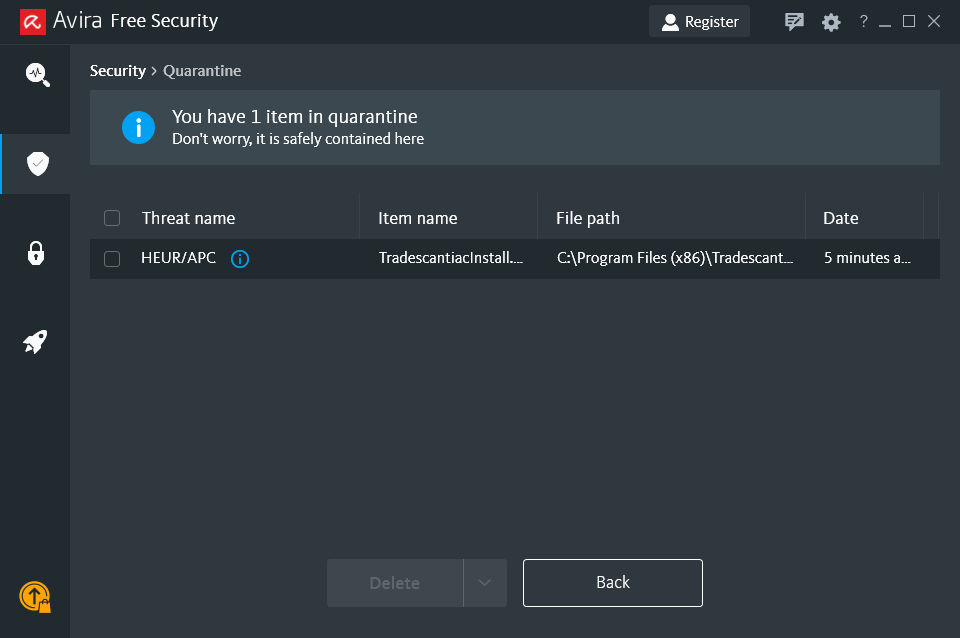Image resolution: width=960 pixels, height=638 pixels.
Task: Check the HEUR/APC quarantine item checkbox
Action: (x=112, y=259)
